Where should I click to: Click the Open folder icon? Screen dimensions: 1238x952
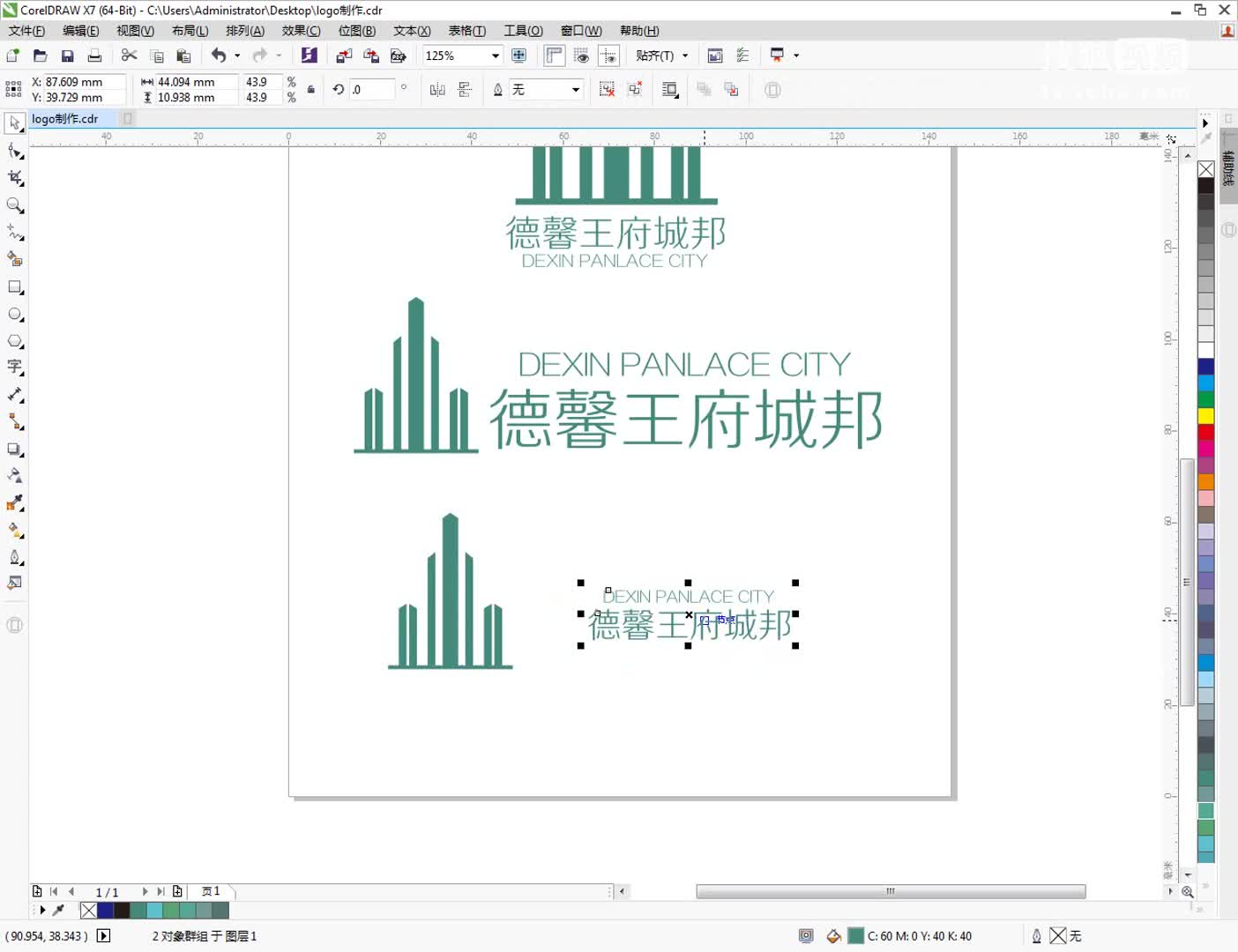pos(40,56)
